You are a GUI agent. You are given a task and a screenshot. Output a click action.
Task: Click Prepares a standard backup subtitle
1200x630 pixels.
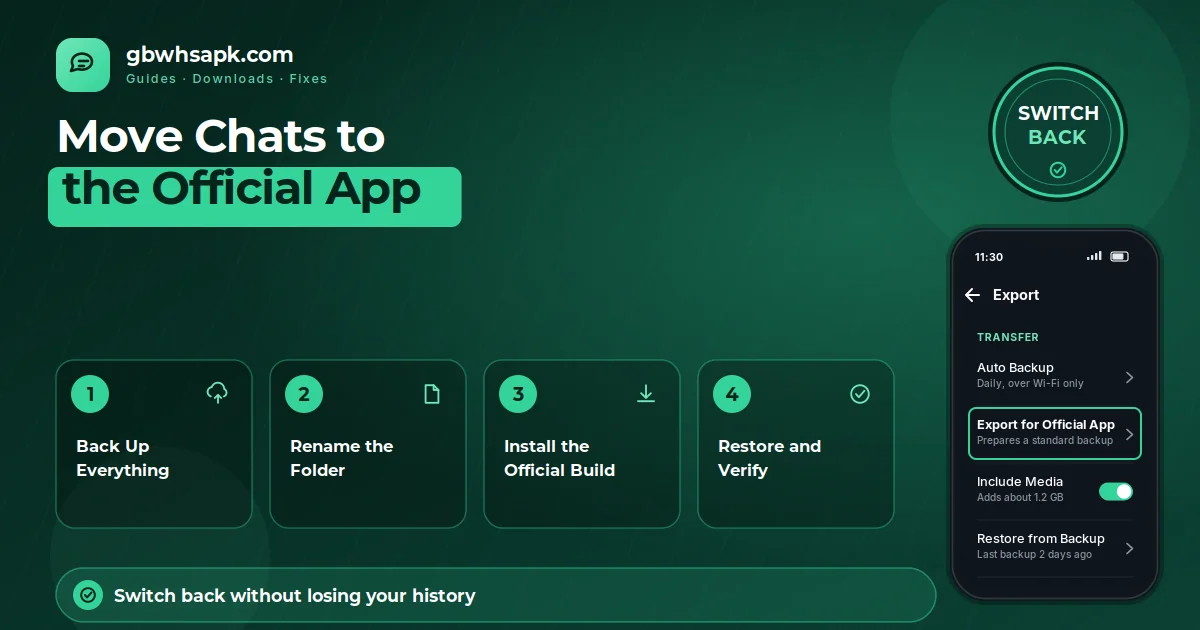coord(1045,441)
